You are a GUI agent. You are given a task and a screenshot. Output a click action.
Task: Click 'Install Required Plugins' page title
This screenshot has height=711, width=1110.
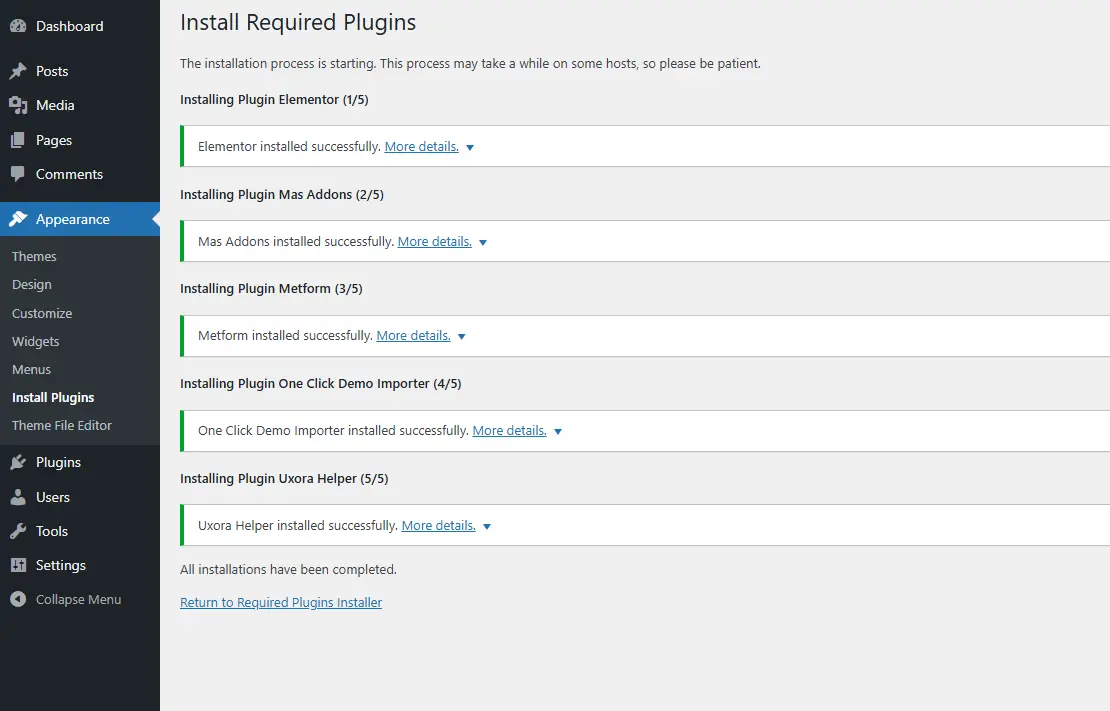click(298, 23)
